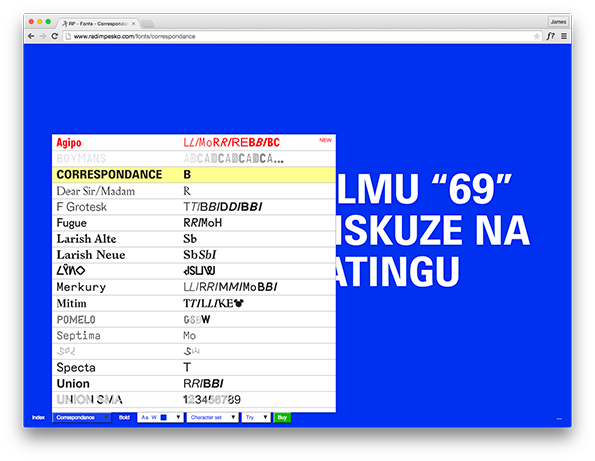Screen dimensions: 595x461
Task: Click Mitim's Mickey Mouse glyph
Action: click(x=238, y=303)
